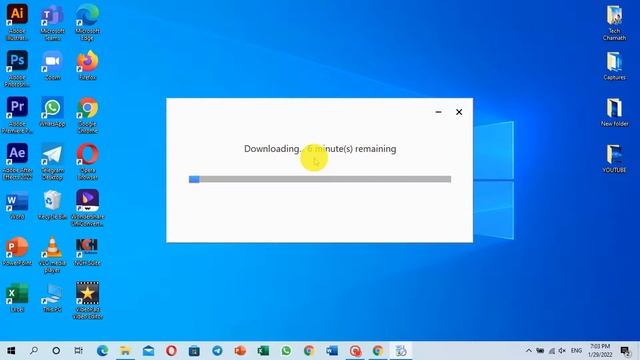Open the taskbar clock showing 7:03 PM

[600, 351]
